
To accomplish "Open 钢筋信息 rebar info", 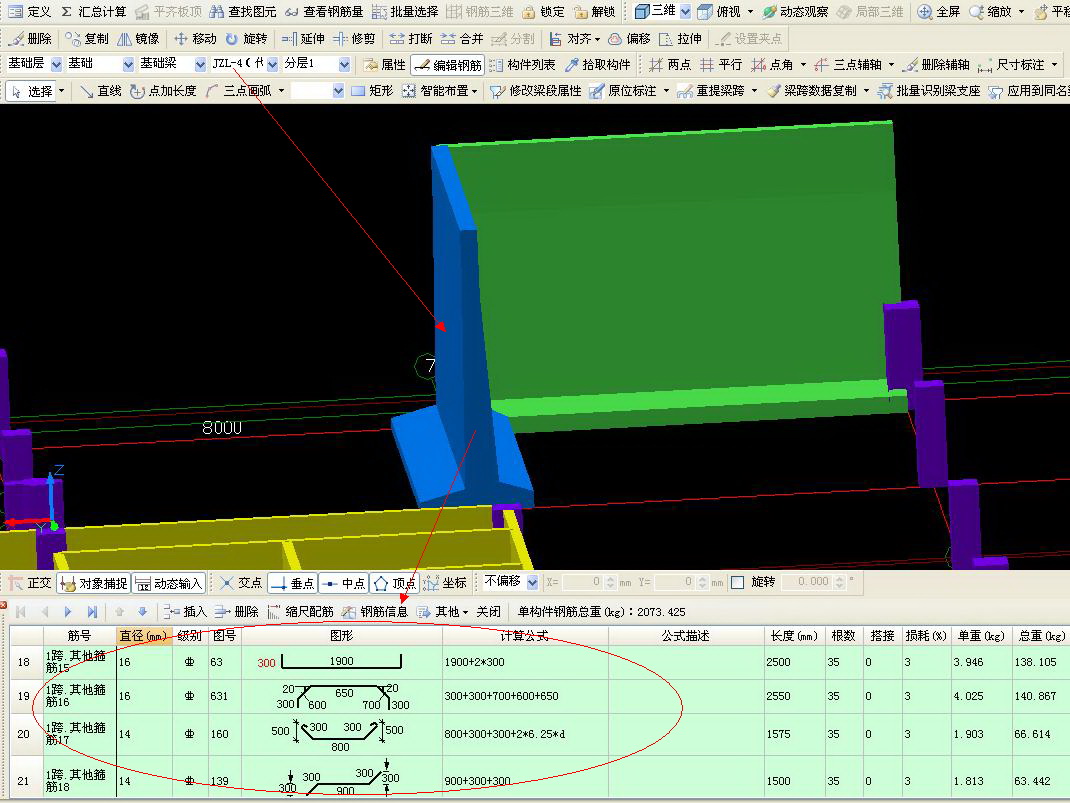I will click(375, 612).
